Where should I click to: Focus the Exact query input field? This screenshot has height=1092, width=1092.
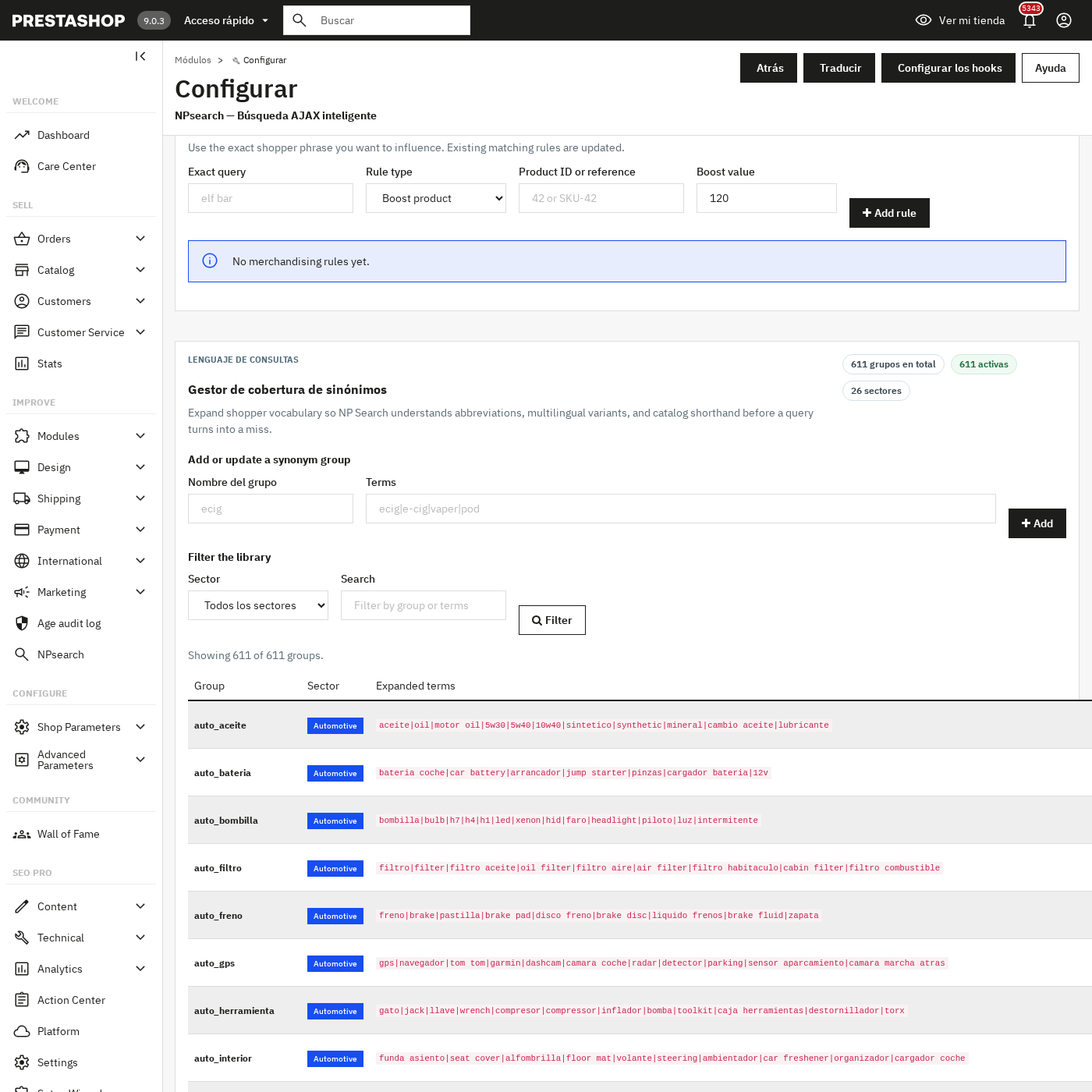click(x=271, y=198)
